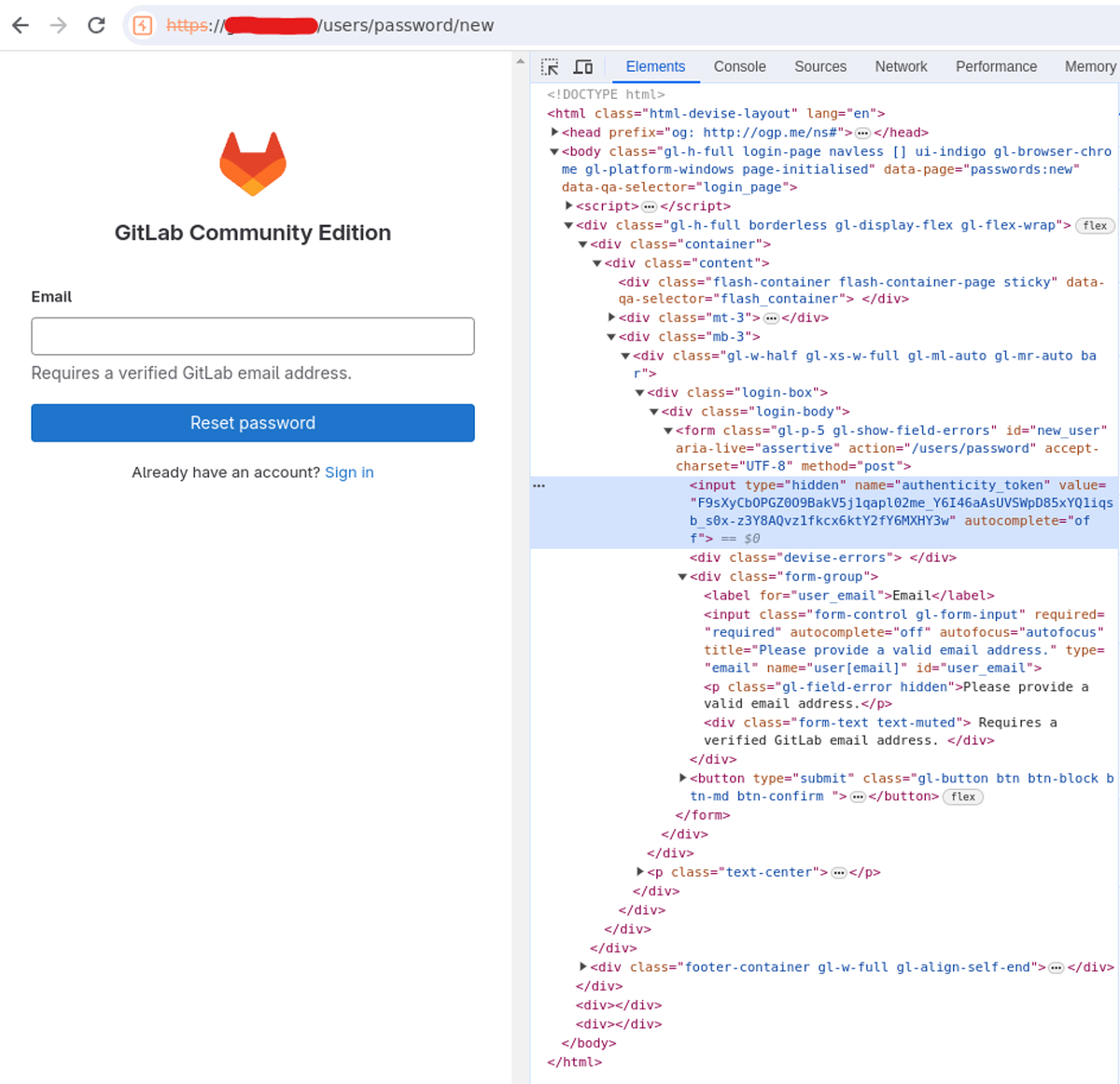Viewport: 1120px width, 1084px height.
Task: Click the ellipsis in the head node
Action: [x=863, y=133]
